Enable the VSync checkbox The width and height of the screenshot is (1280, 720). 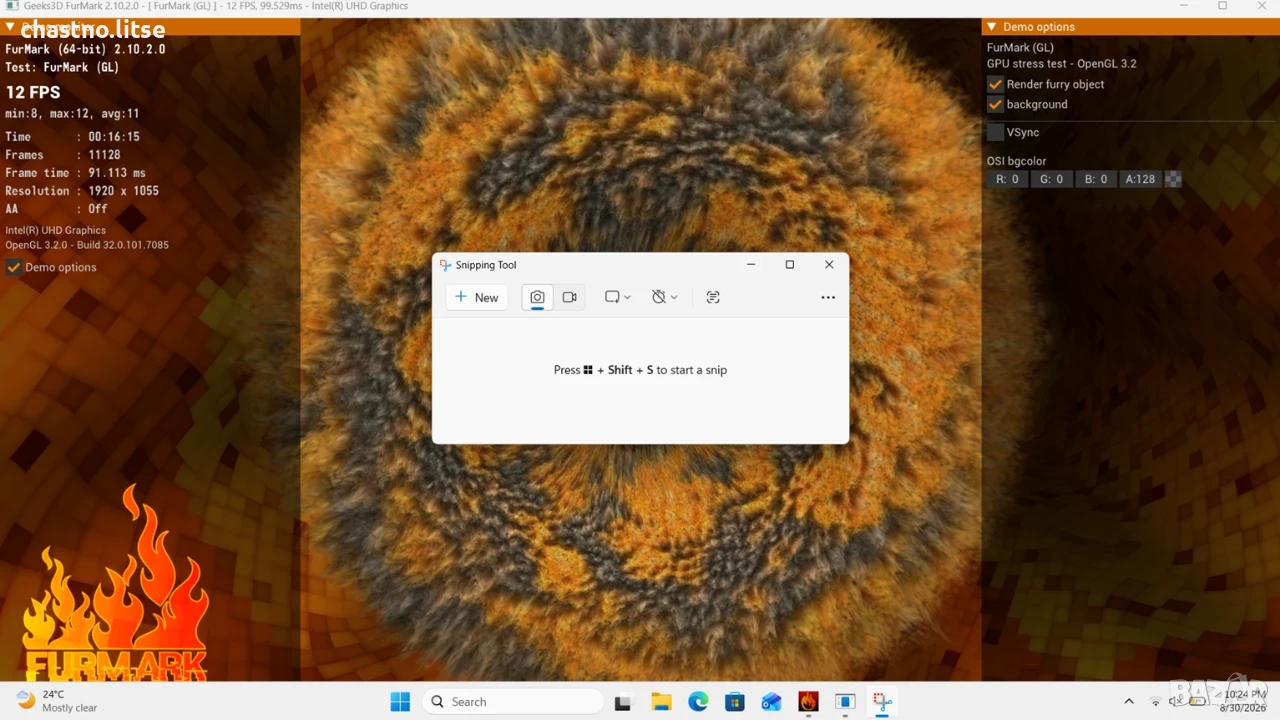pos(995,132)
